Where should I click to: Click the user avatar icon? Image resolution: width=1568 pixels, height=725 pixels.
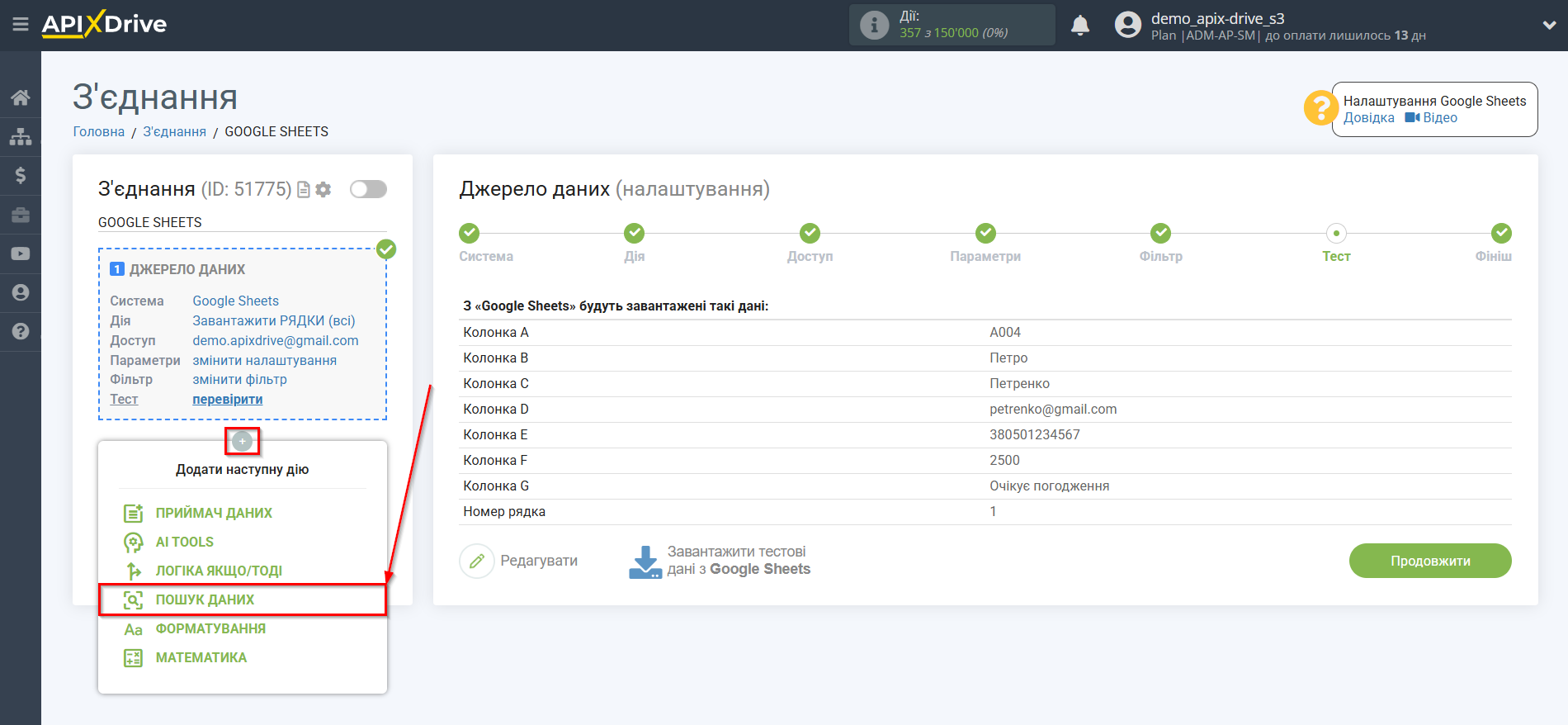coord(1127,25)
